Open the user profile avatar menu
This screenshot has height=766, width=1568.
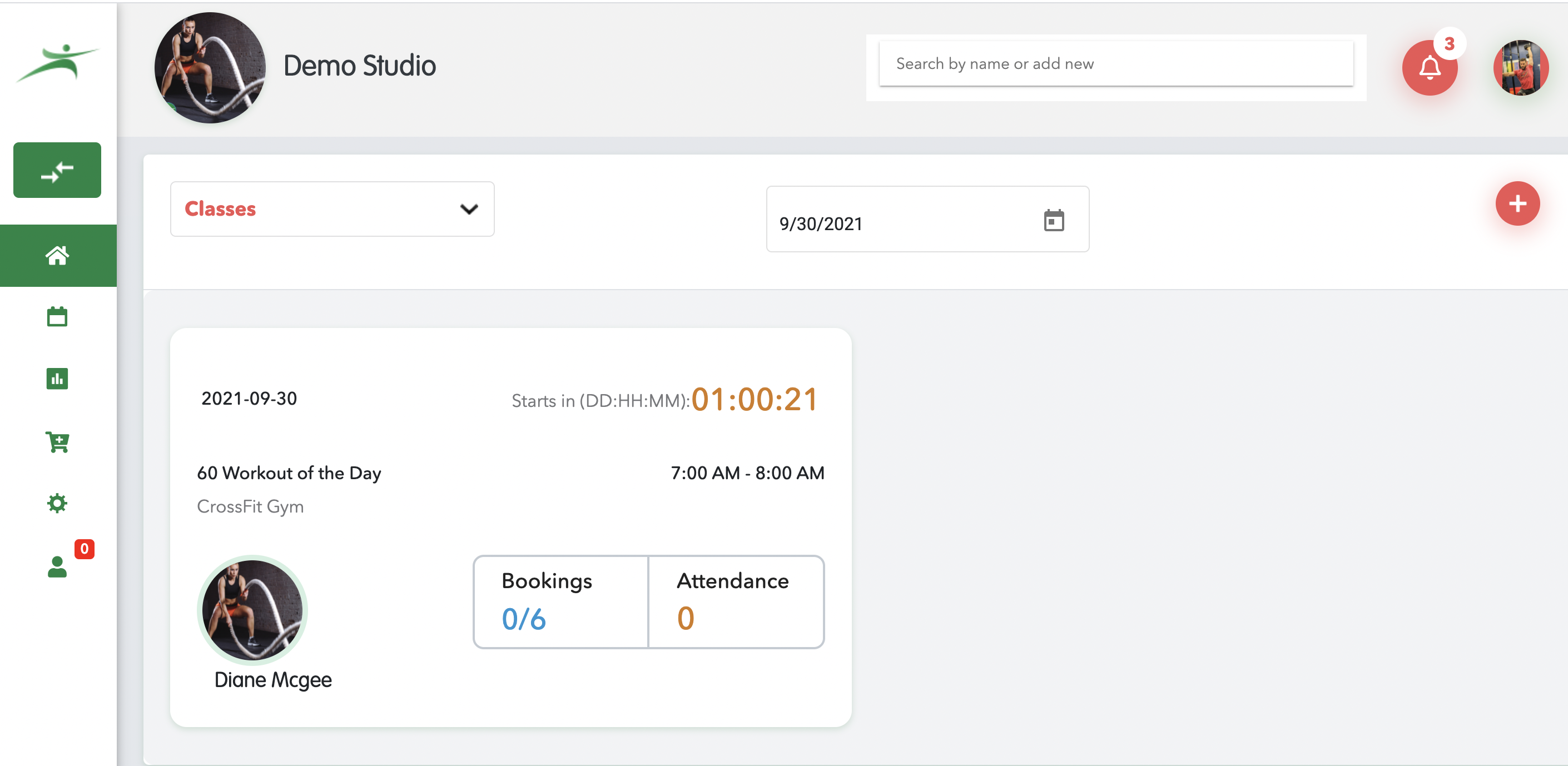pyautogui.click(x=1520, y=67)
